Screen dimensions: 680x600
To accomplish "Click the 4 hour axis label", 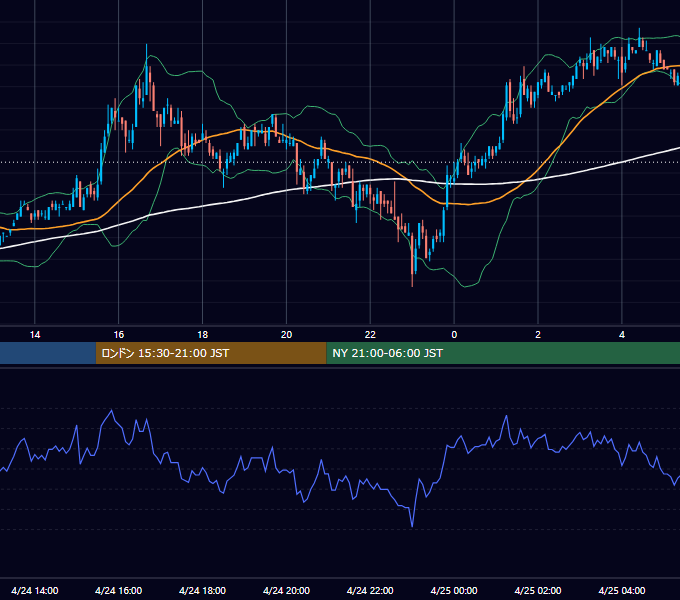I will 622,335.
